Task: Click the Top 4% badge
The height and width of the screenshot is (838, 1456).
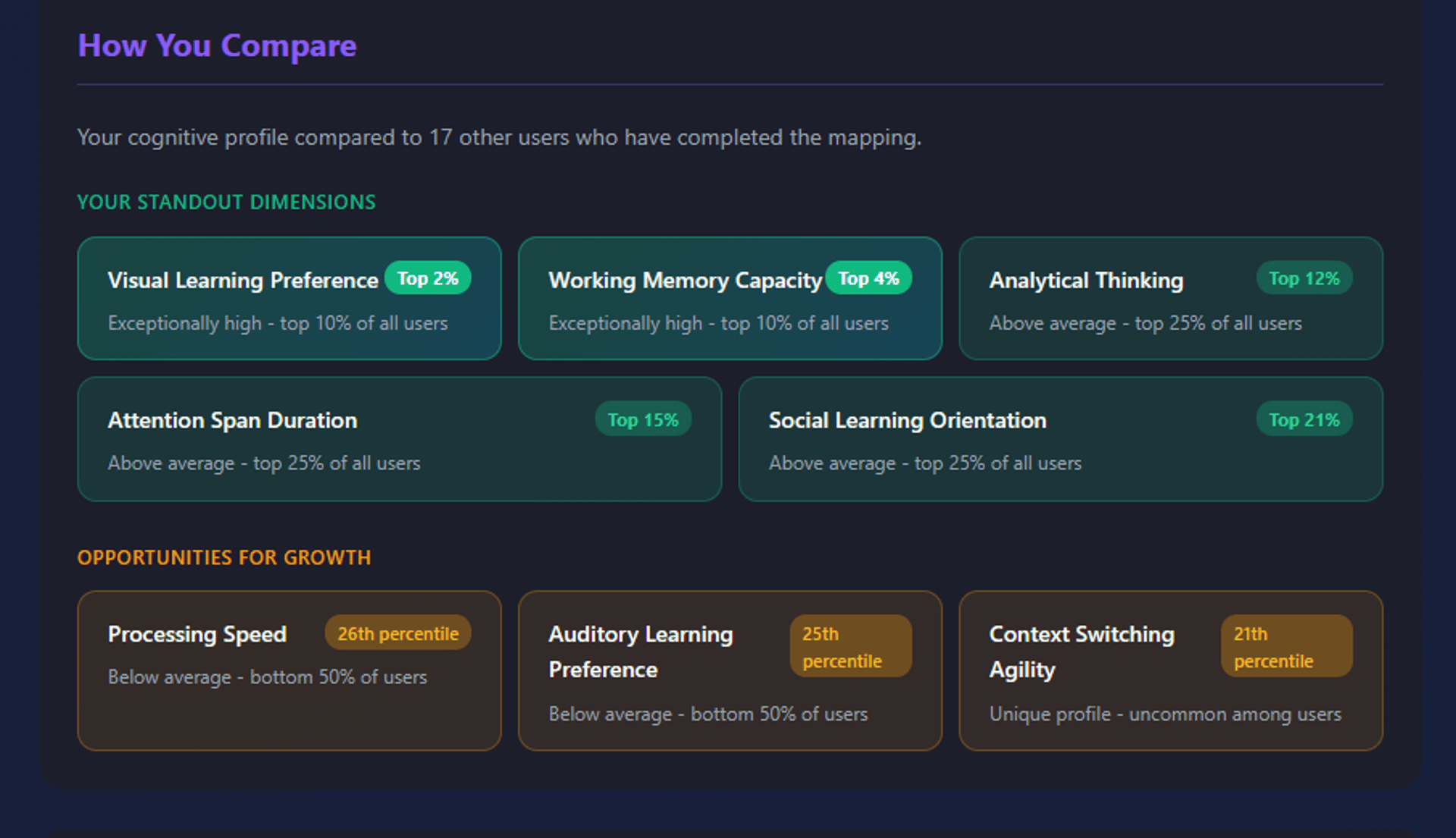Action: (868, 279)
